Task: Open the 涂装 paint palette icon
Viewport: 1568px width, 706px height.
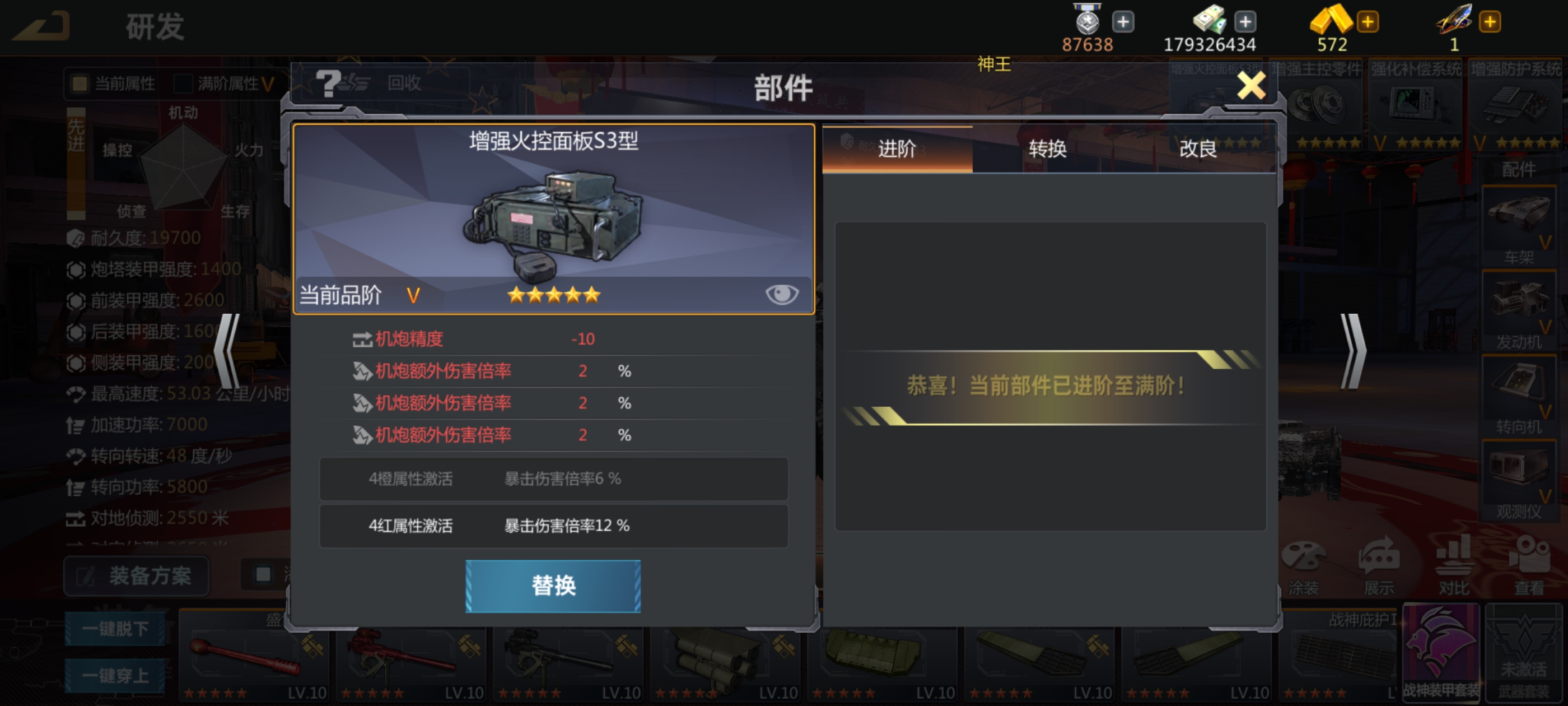Action: 1303,566
